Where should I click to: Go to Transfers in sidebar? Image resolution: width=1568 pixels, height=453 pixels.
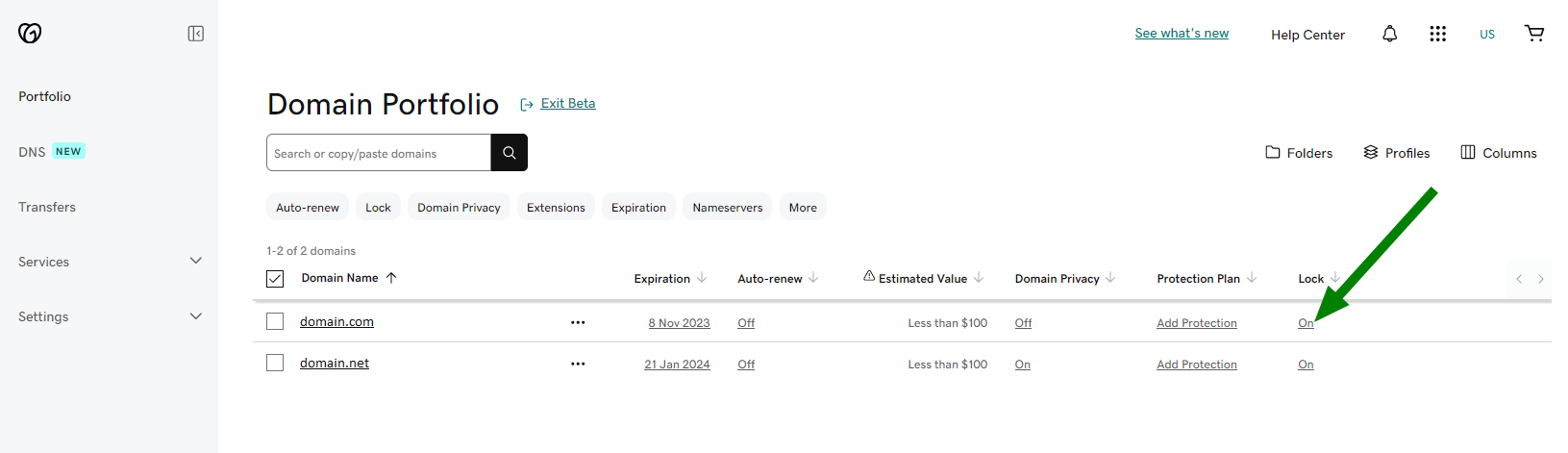click(47, 207)
